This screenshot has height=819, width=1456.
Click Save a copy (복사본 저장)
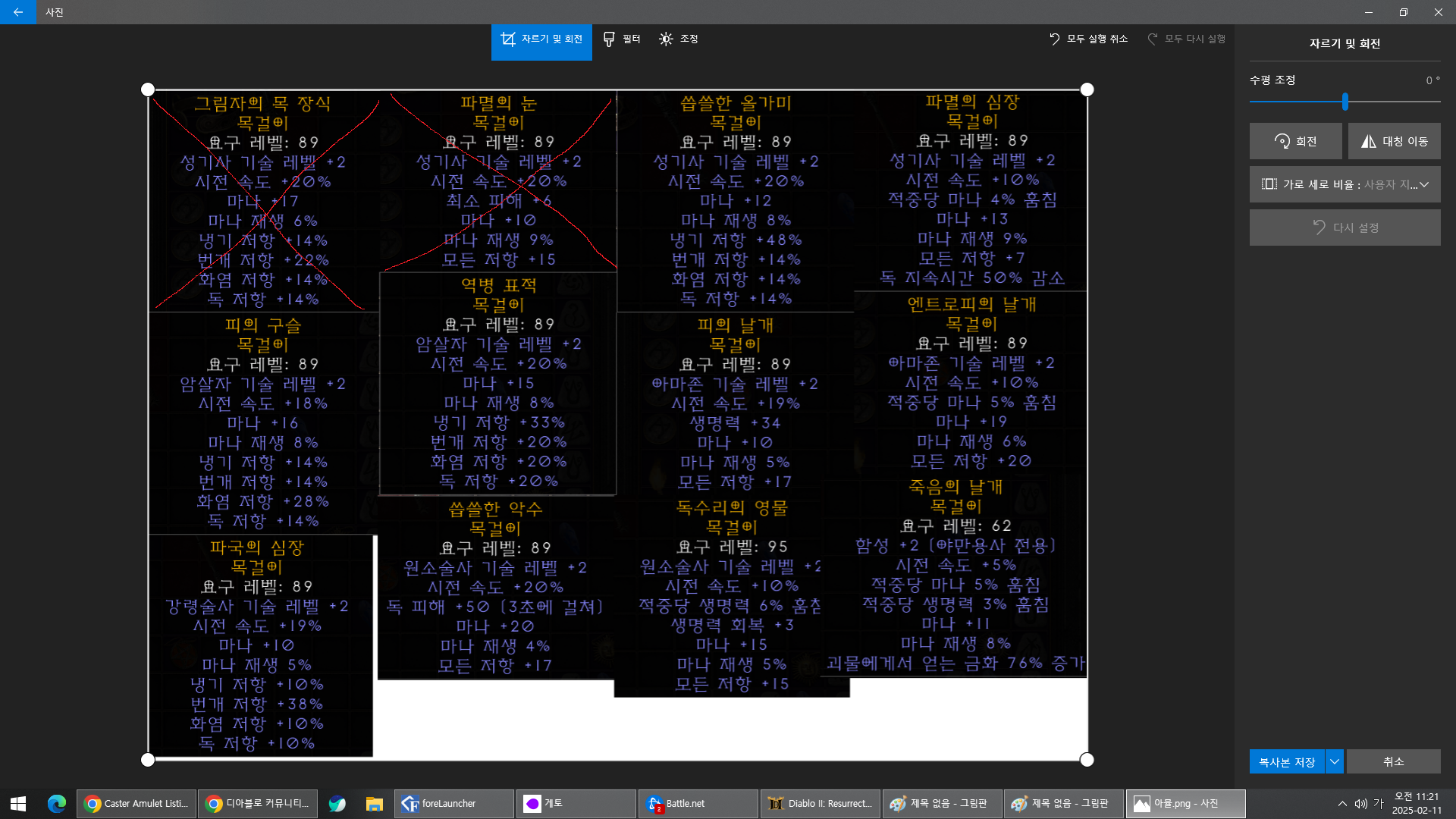point(1287,761)
